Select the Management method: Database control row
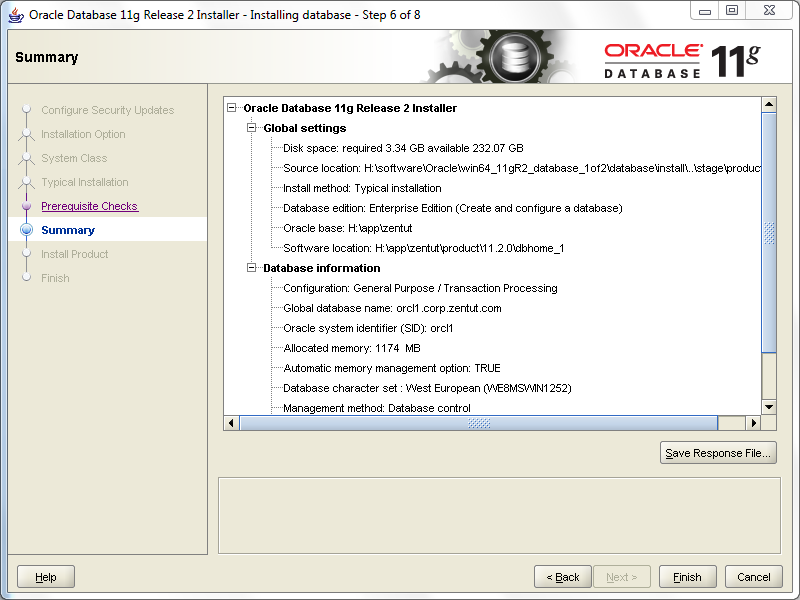The width and height of the screenshot is (800, 600). [377, 408]
